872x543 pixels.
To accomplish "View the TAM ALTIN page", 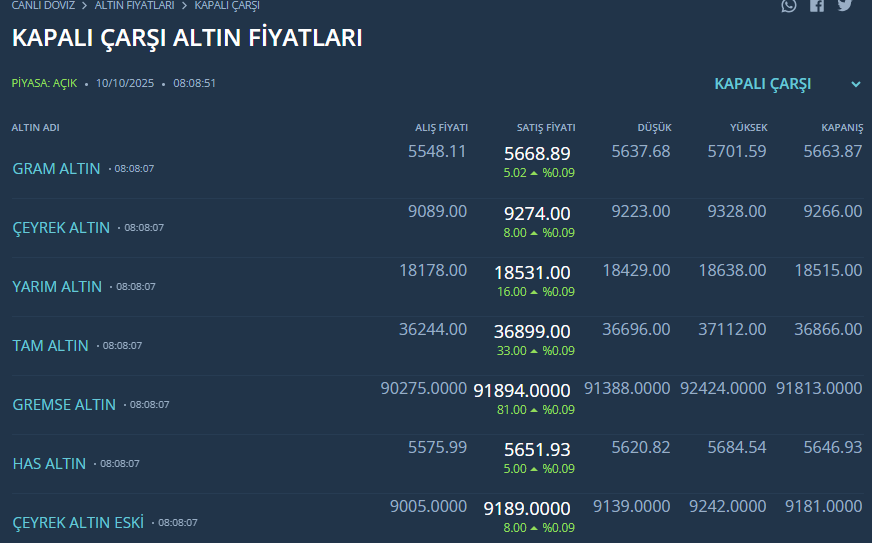I will click(x=50, y=346).
